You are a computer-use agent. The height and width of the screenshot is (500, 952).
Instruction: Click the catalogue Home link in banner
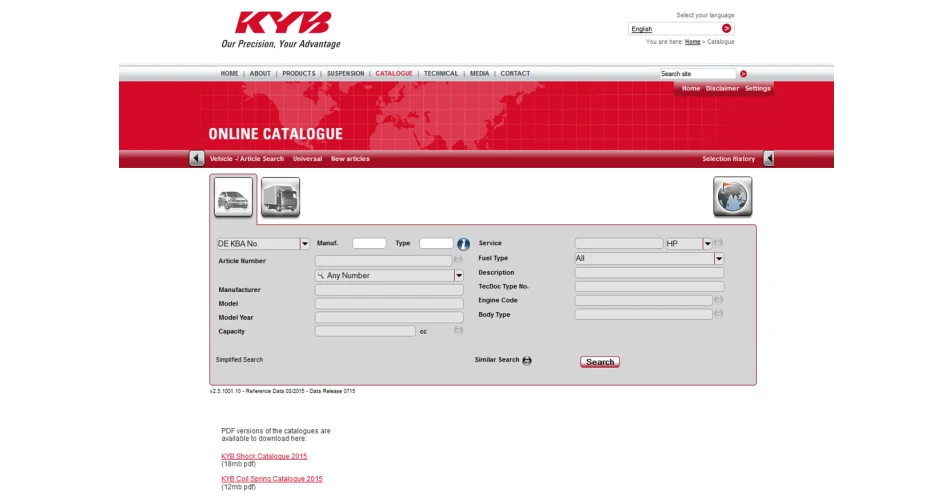point(691,89)
